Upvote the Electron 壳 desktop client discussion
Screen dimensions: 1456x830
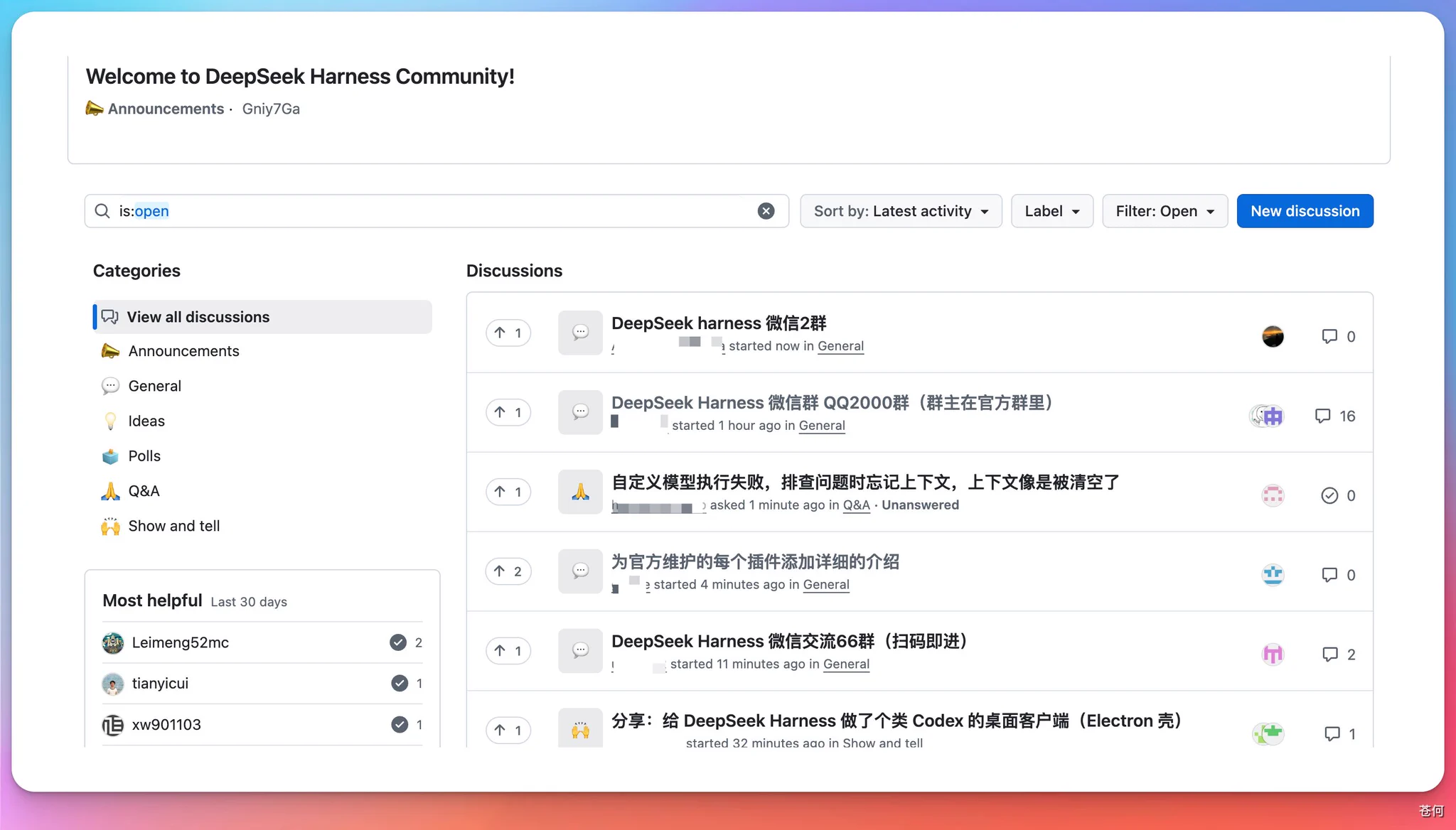tap(508, 731)
